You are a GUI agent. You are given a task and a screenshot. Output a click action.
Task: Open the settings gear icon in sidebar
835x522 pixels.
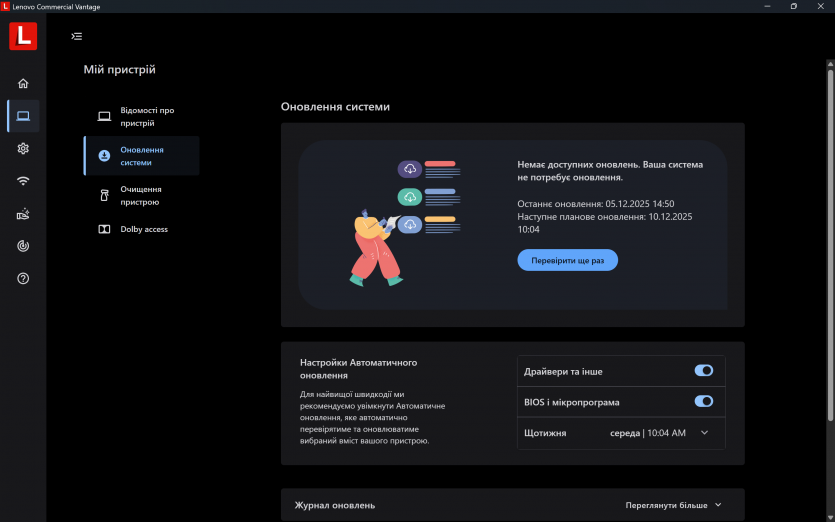pos(23,148)
